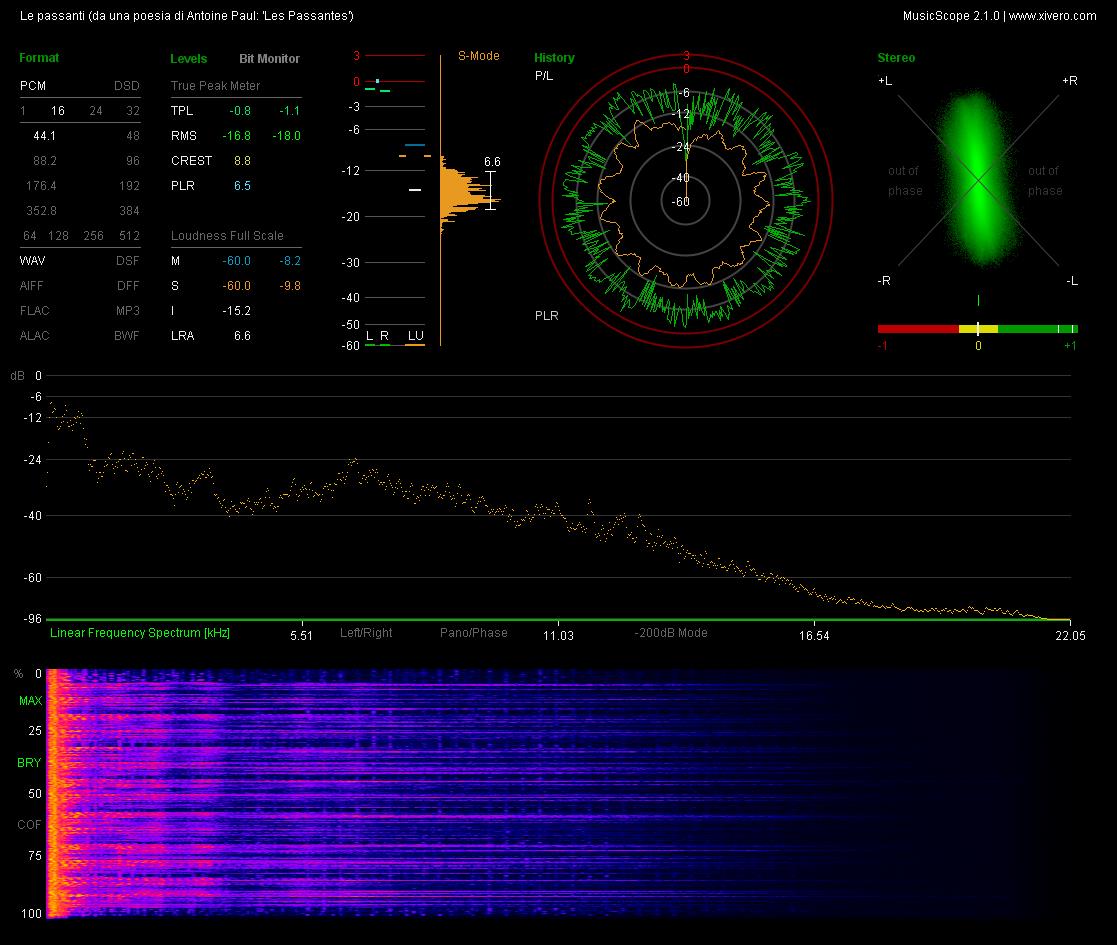Activate the -200dB Mode option
The height and width of the screenshot is (945, 1117).
[x=671, y=632]
